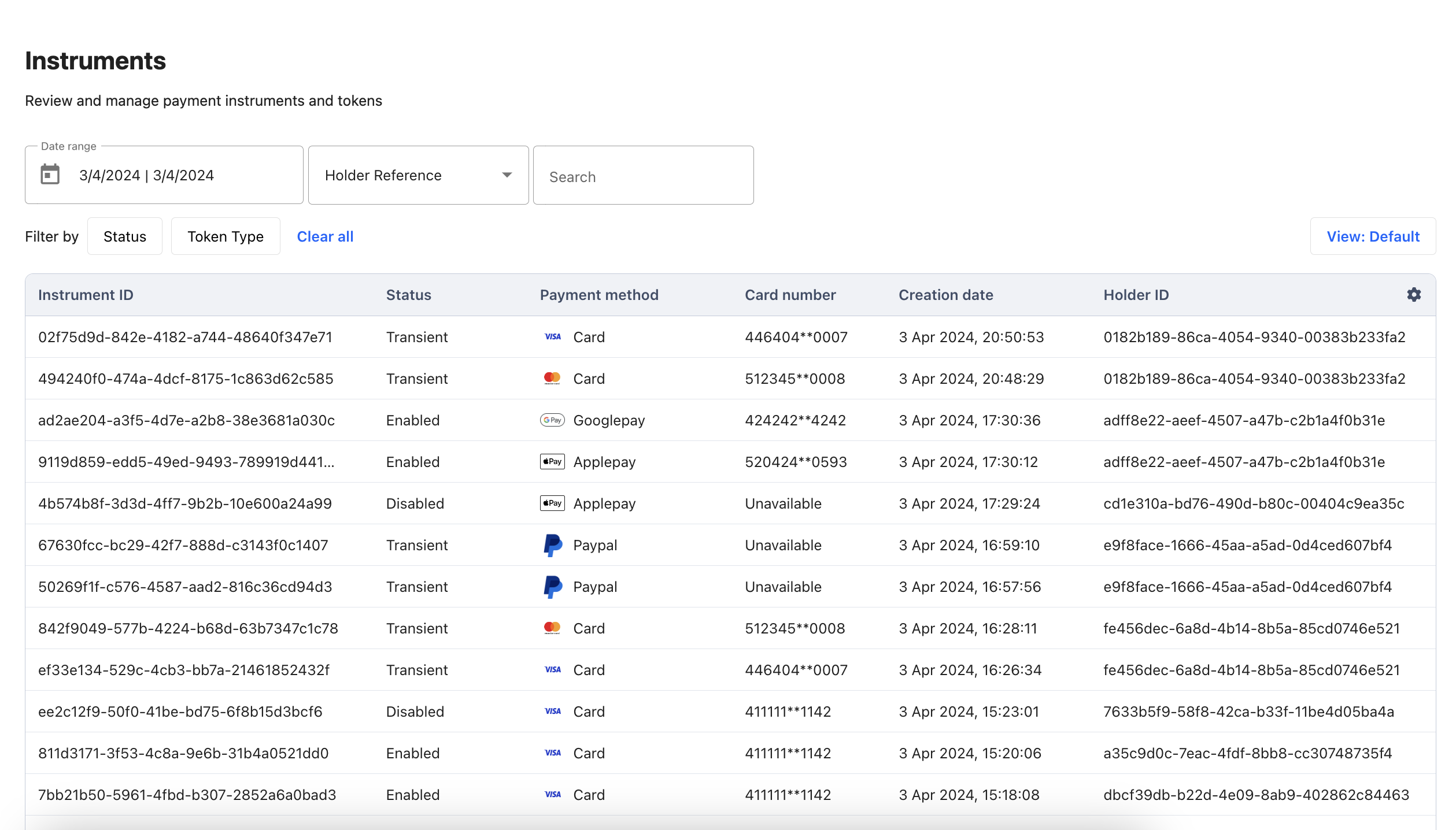Select the date range 3/4/2024 field
The width and height of the screenshot is (1456, 830).
click(164, 175)
